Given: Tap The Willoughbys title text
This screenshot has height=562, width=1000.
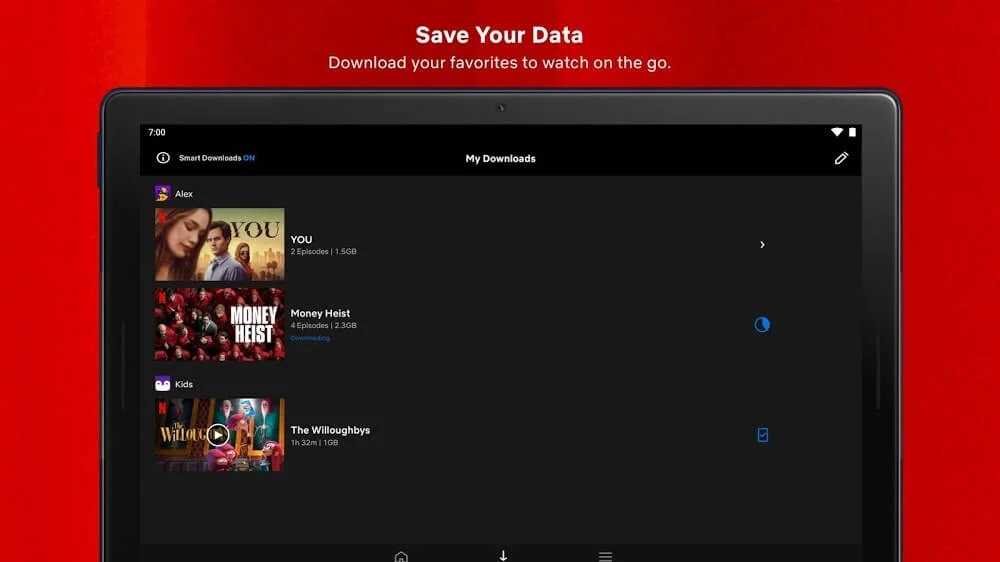Looking at the screenshot, I should coord(330,430).
